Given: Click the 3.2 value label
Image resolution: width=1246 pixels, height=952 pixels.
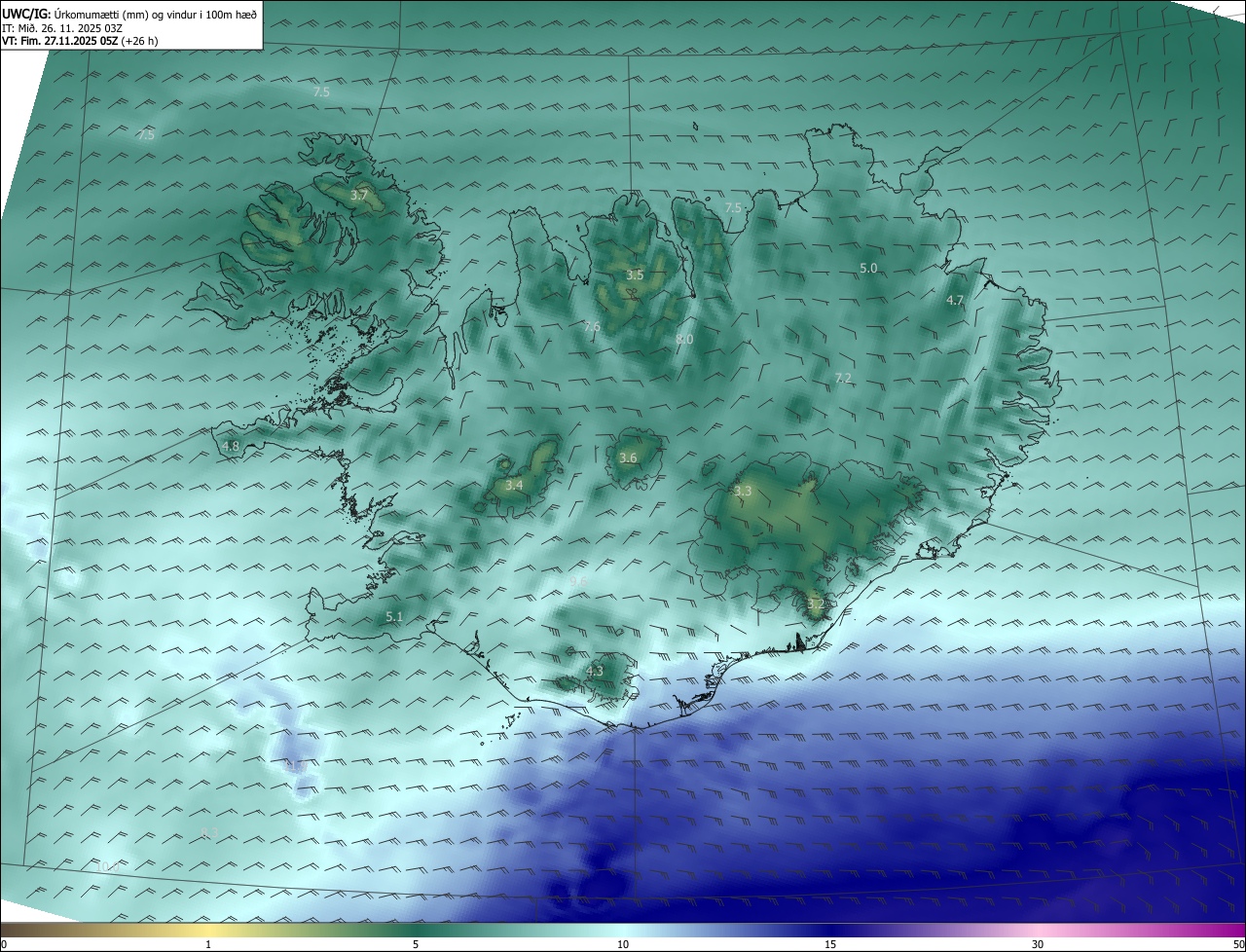Looking at the screenshot, I should coord(816,604).
